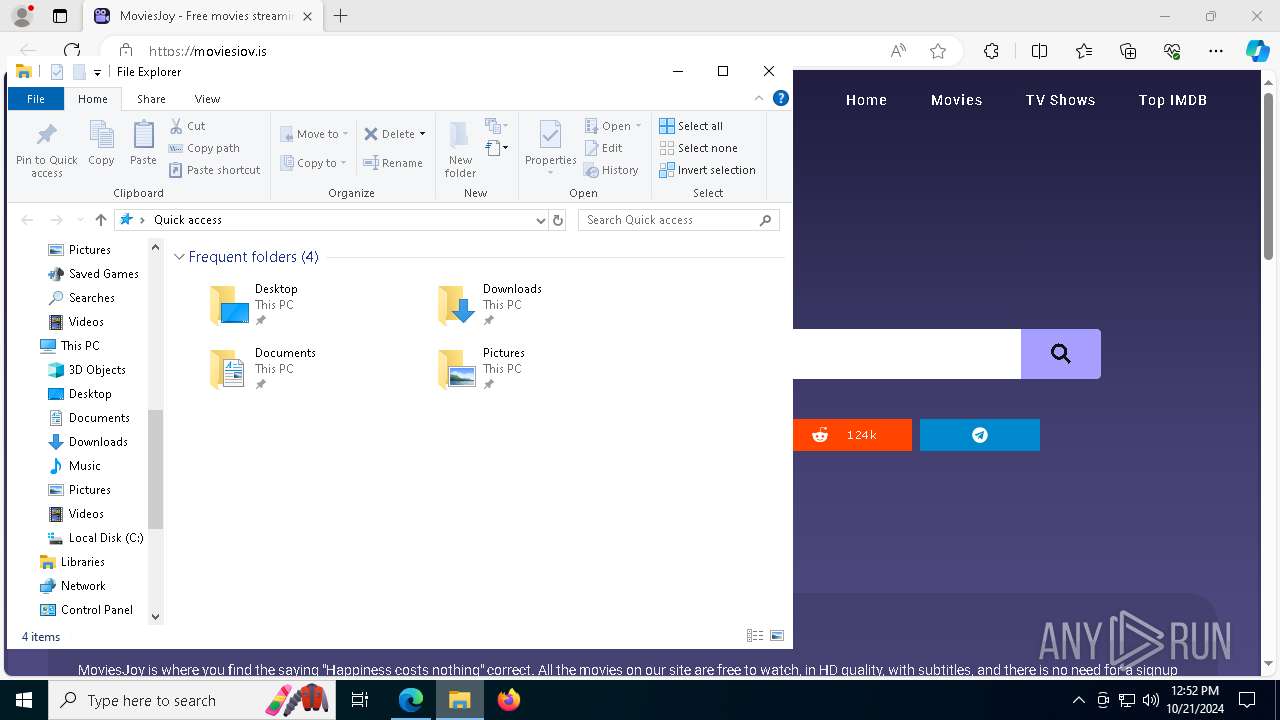Open Firefox from the taskbar
Image resolution: width=1280 pixels, height=720 pixels.
coord(509,700)
